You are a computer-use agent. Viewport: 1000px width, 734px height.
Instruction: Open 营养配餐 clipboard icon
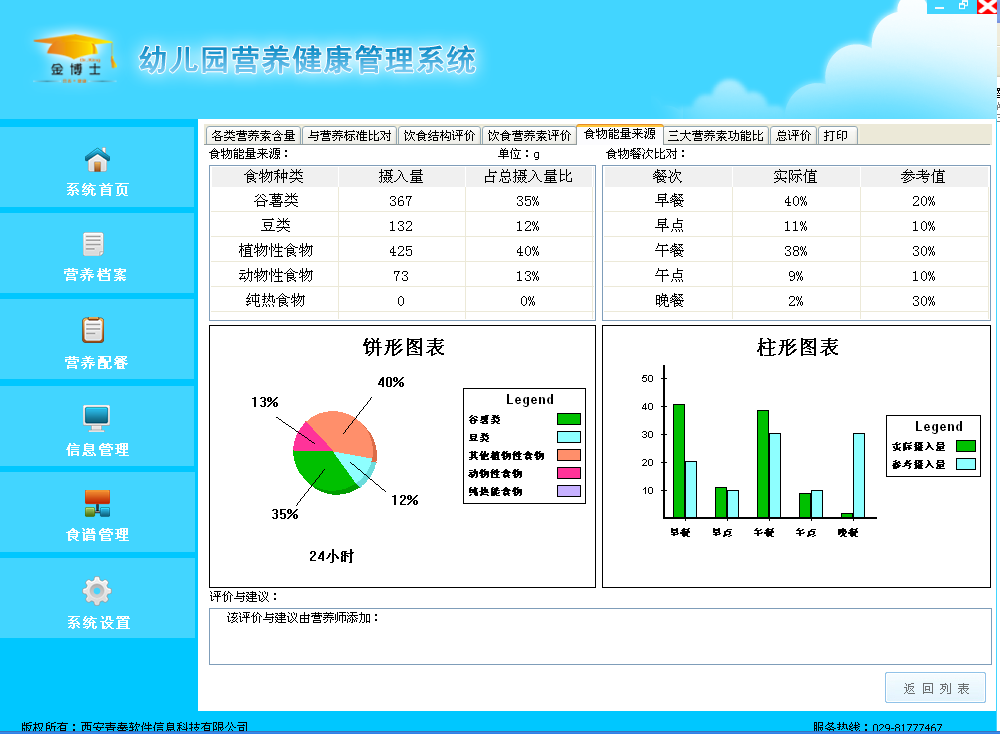(x=94, y=330)
